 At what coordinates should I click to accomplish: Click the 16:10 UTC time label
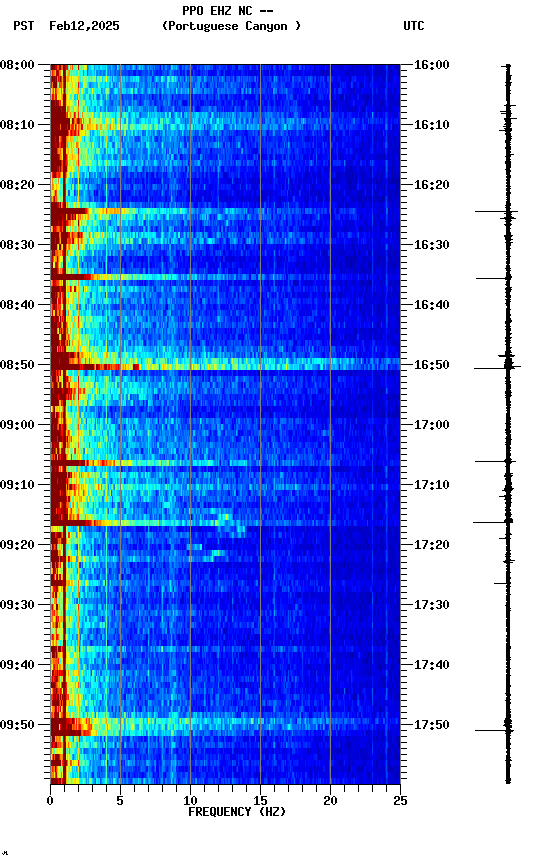tap(431, 125)
